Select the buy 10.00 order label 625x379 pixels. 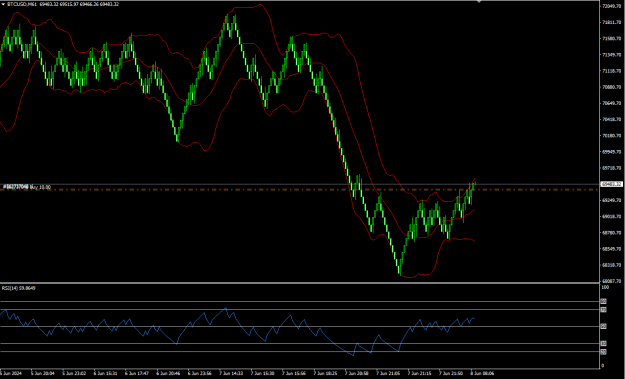click(x=27, y=187)
